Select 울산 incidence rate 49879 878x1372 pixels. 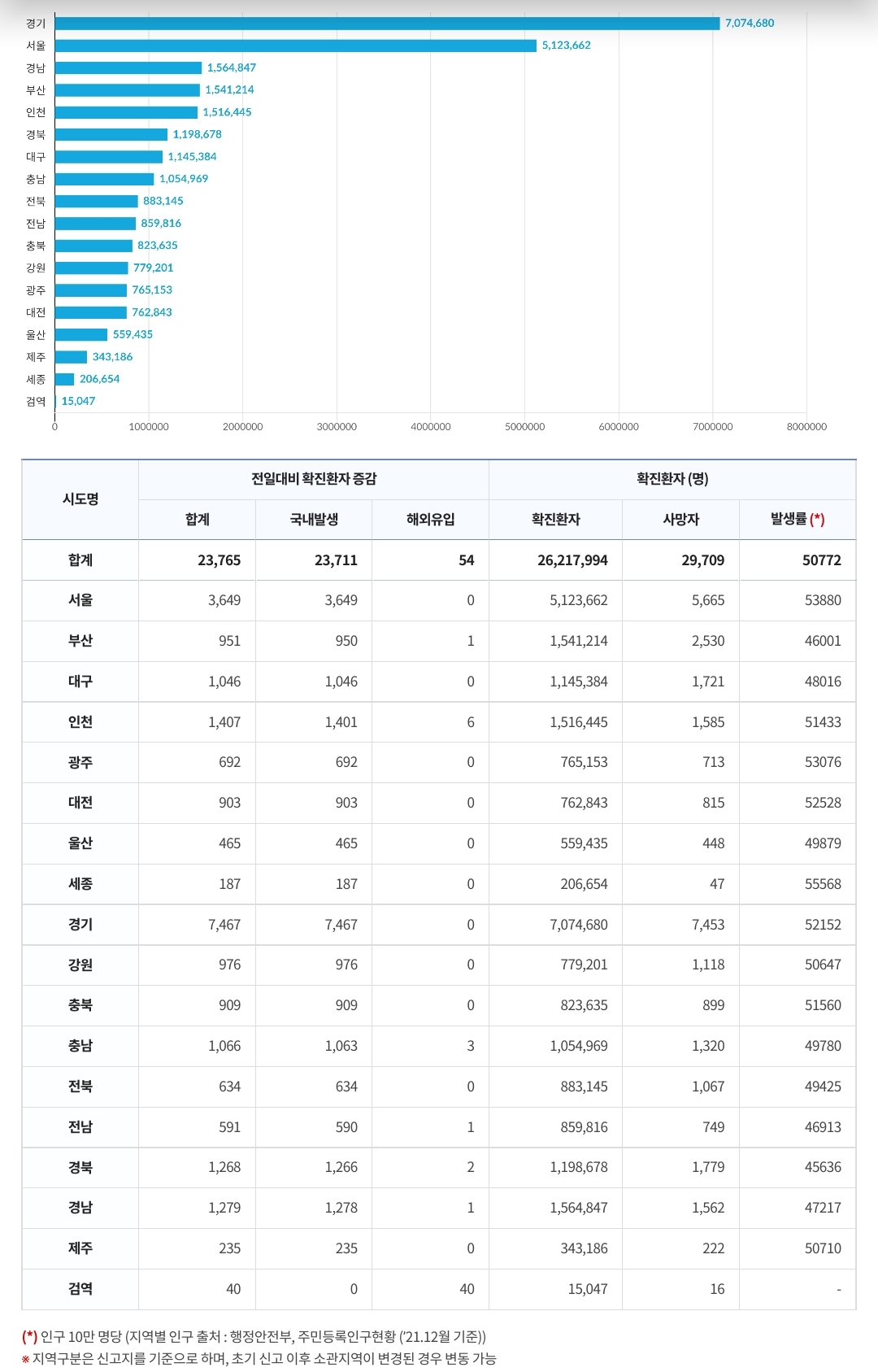(x=823, y=843)
